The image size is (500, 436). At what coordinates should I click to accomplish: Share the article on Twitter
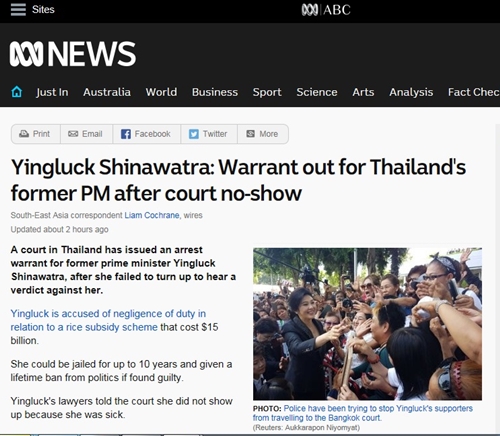[209, 134]
